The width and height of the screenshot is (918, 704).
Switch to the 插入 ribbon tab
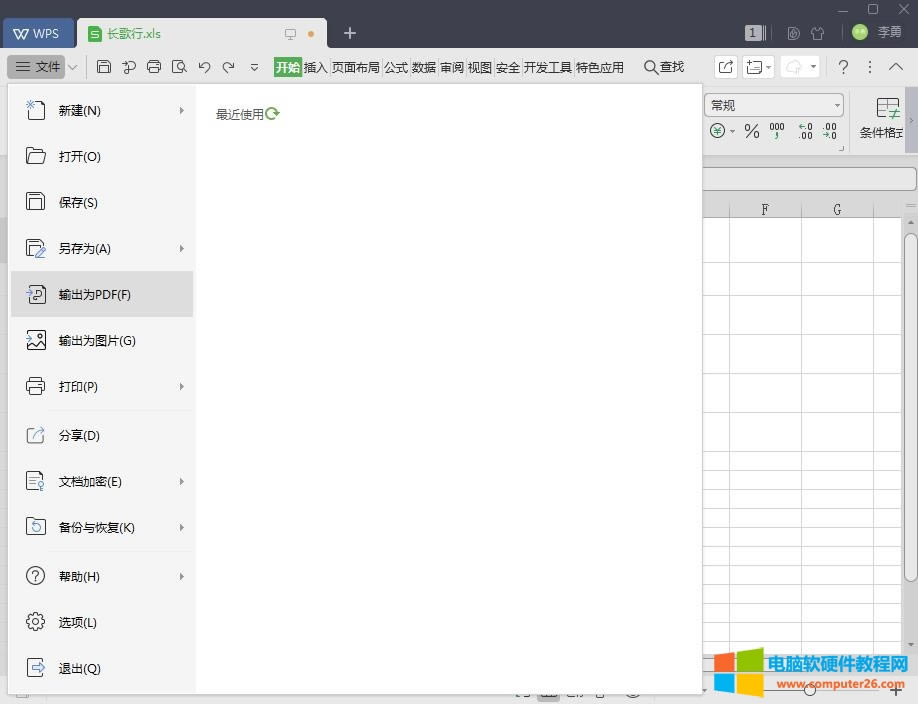click(x=314, y=67)
